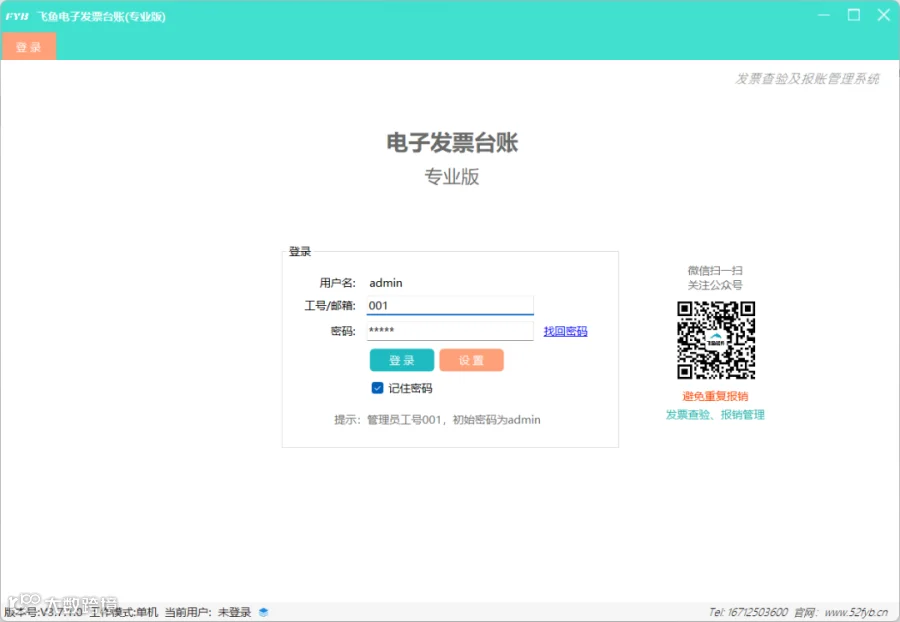Screen dimensions: 900x622
Task: Click the WeChat QR code image
Action: click(716, 340)
